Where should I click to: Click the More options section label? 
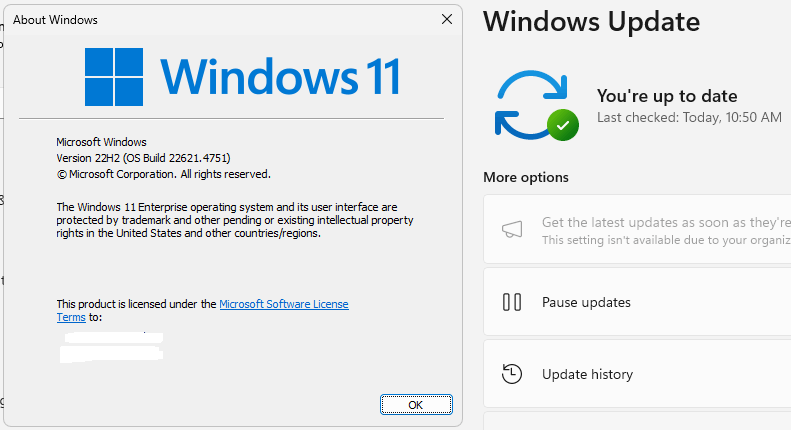526,177
